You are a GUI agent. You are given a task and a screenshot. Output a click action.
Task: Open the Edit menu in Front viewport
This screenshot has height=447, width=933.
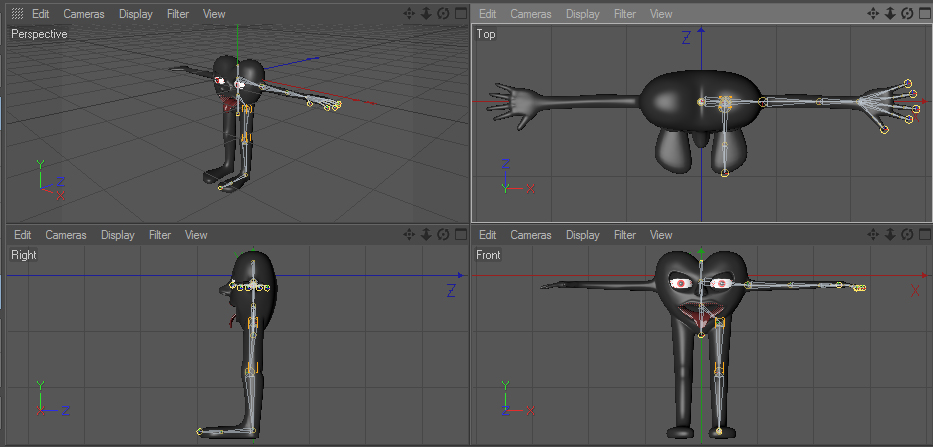click(487, 235)
